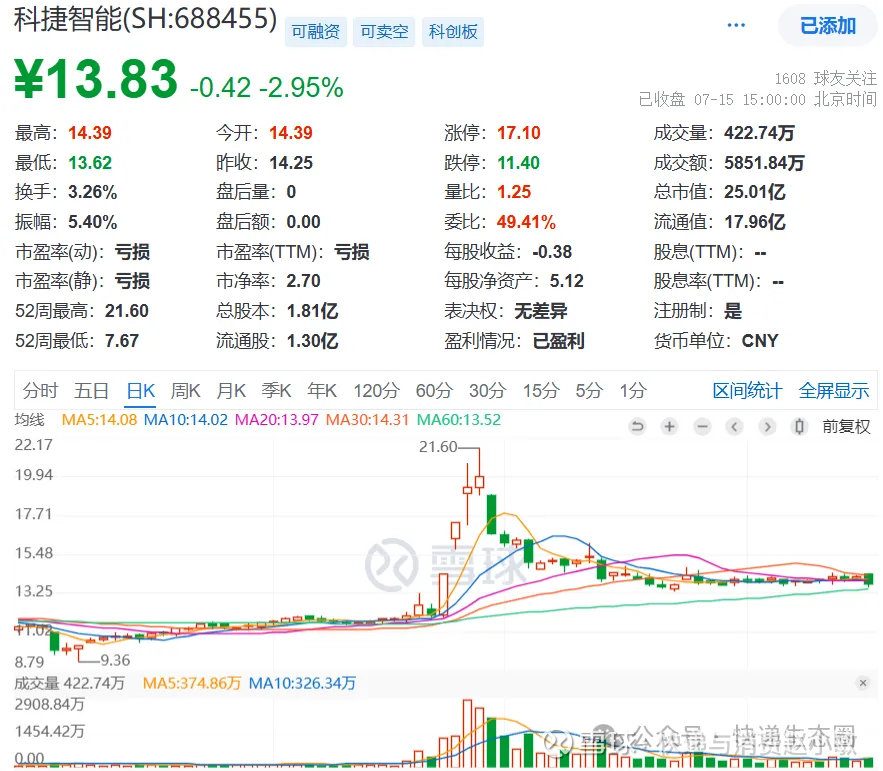Open 区间统计 range statistics
The image size is (883, 771).
[x=747, y=390]
